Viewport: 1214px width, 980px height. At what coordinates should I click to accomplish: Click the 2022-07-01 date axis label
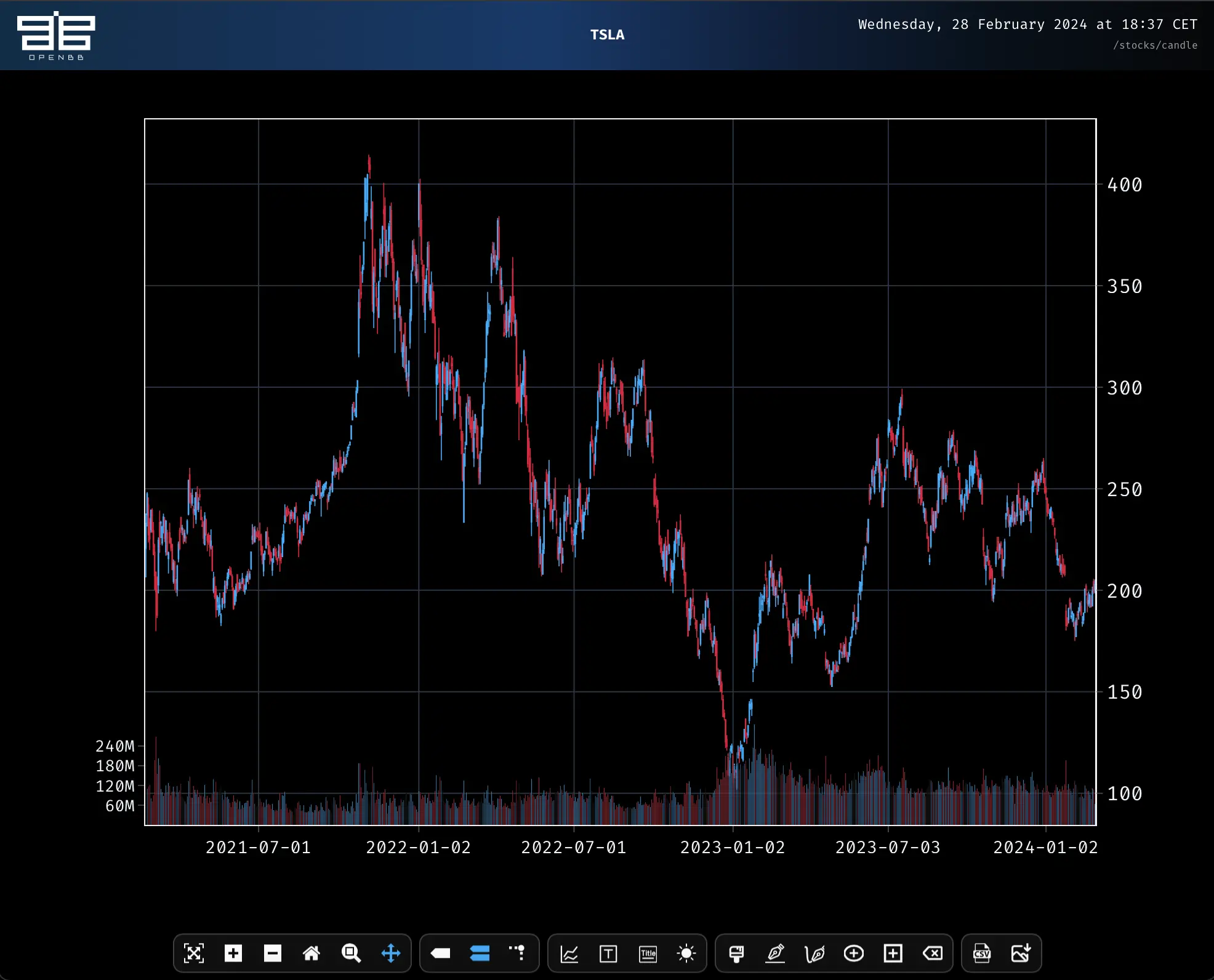[574, 848]
